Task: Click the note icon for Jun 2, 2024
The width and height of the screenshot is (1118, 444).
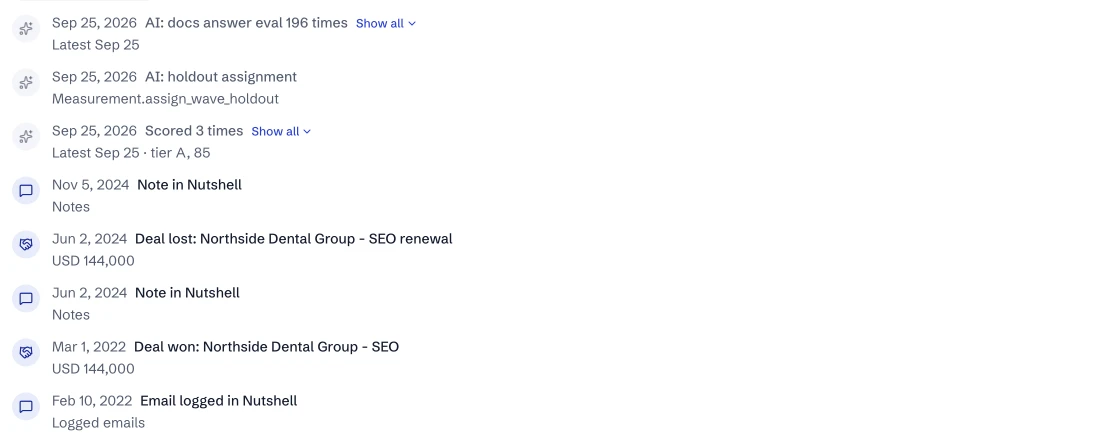Action: [x=26, y=299]
